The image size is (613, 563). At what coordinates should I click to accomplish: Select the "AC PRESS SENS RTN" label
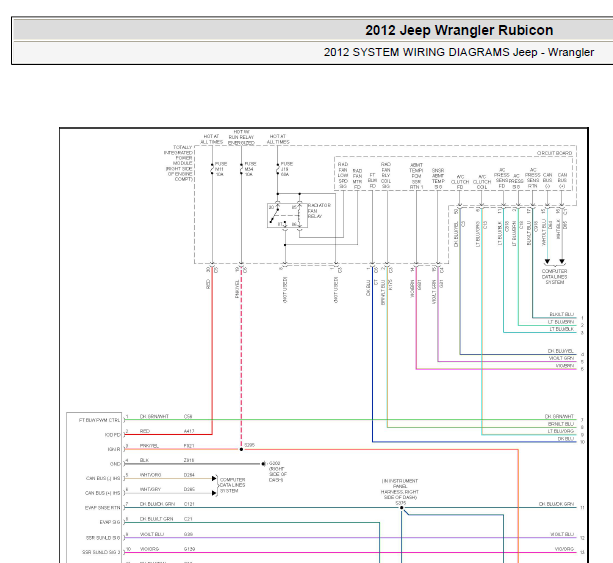tap(532, 178)
